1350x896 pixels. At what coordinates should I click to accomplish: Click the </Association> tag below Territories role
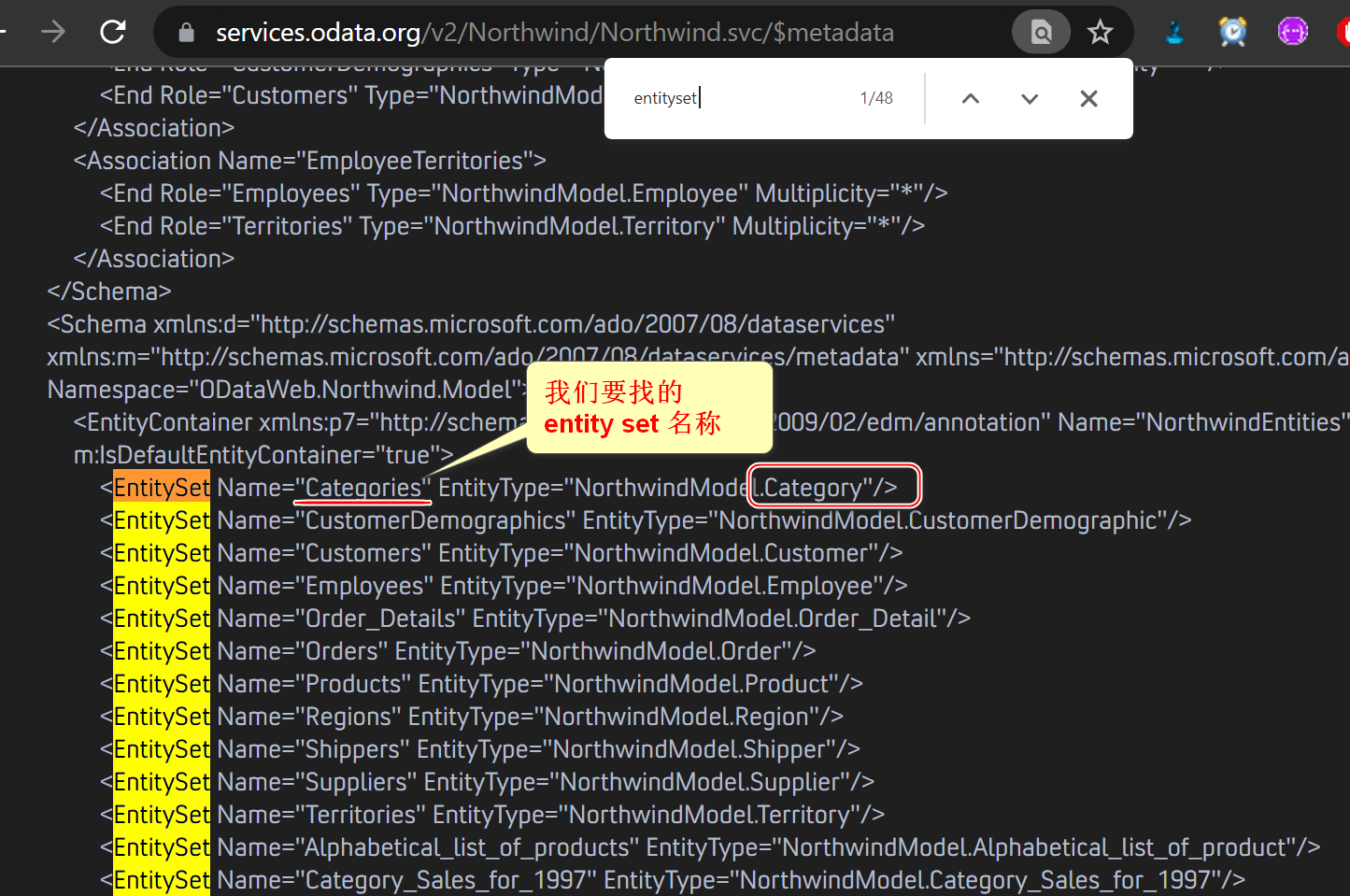coord(154,259)
